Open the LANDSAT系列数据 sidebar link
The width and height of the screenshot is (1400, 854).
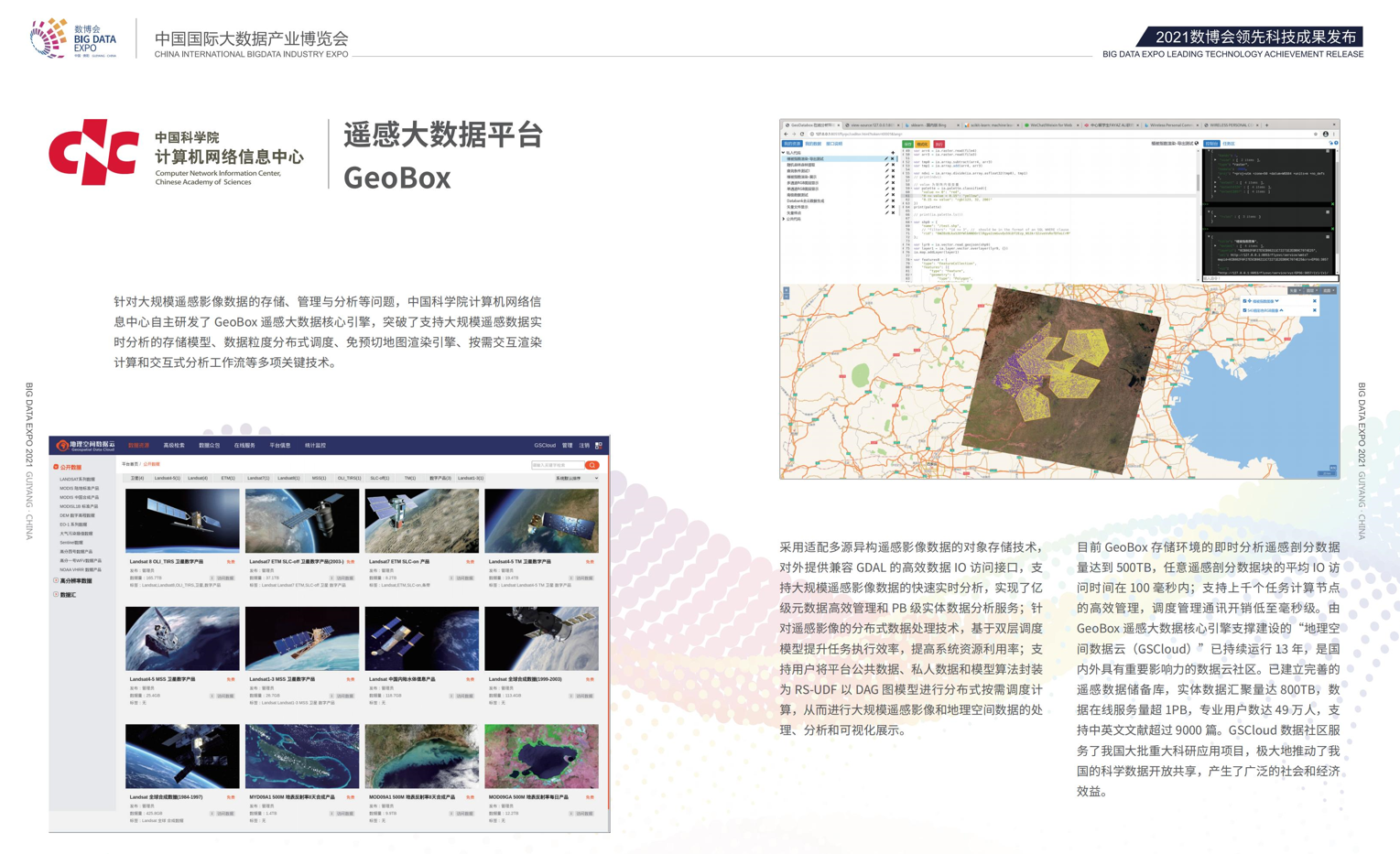coord(77,479)
